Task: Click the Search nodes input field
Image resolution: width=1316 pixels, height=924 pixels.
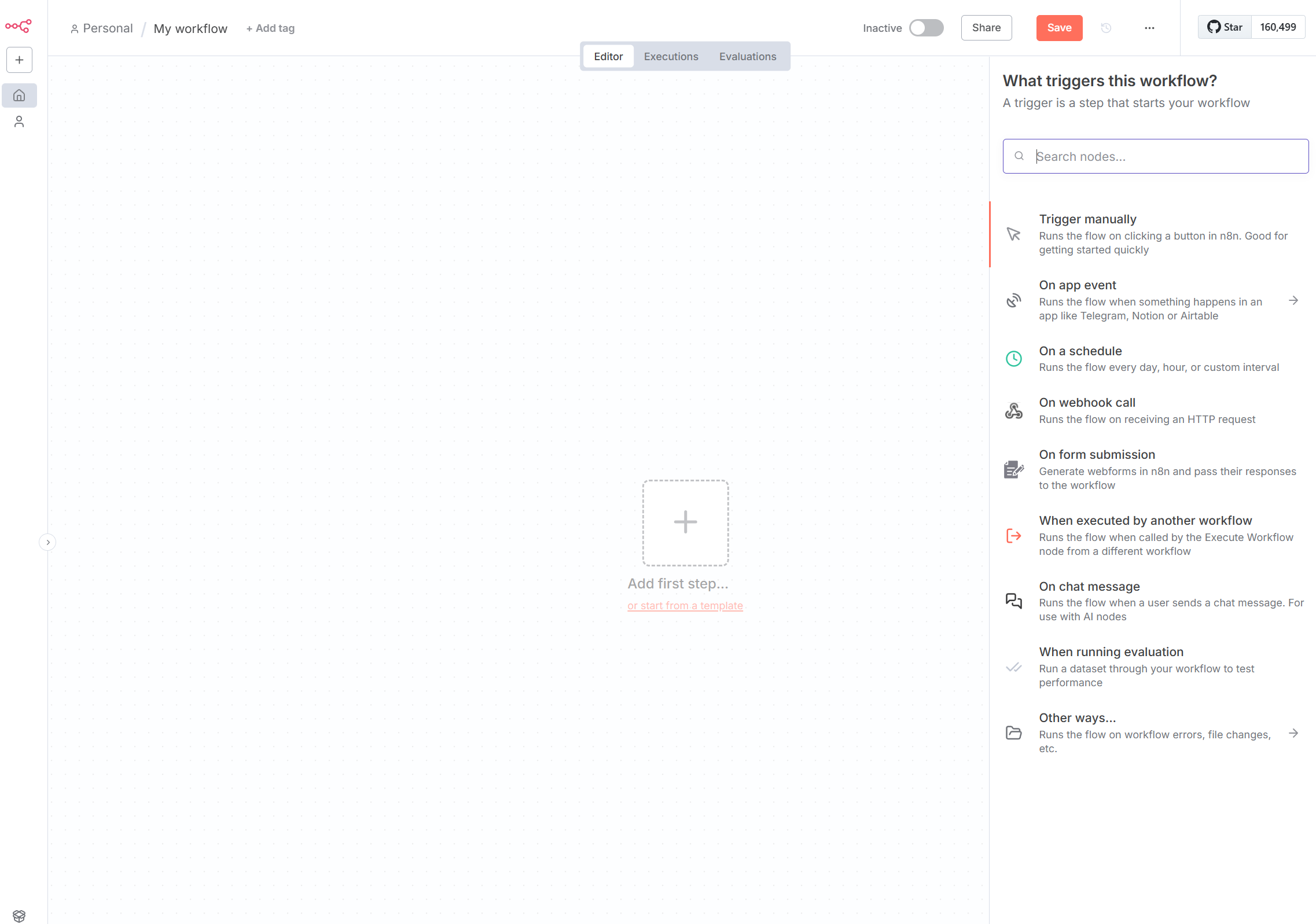Action: tap(1163, 156)
